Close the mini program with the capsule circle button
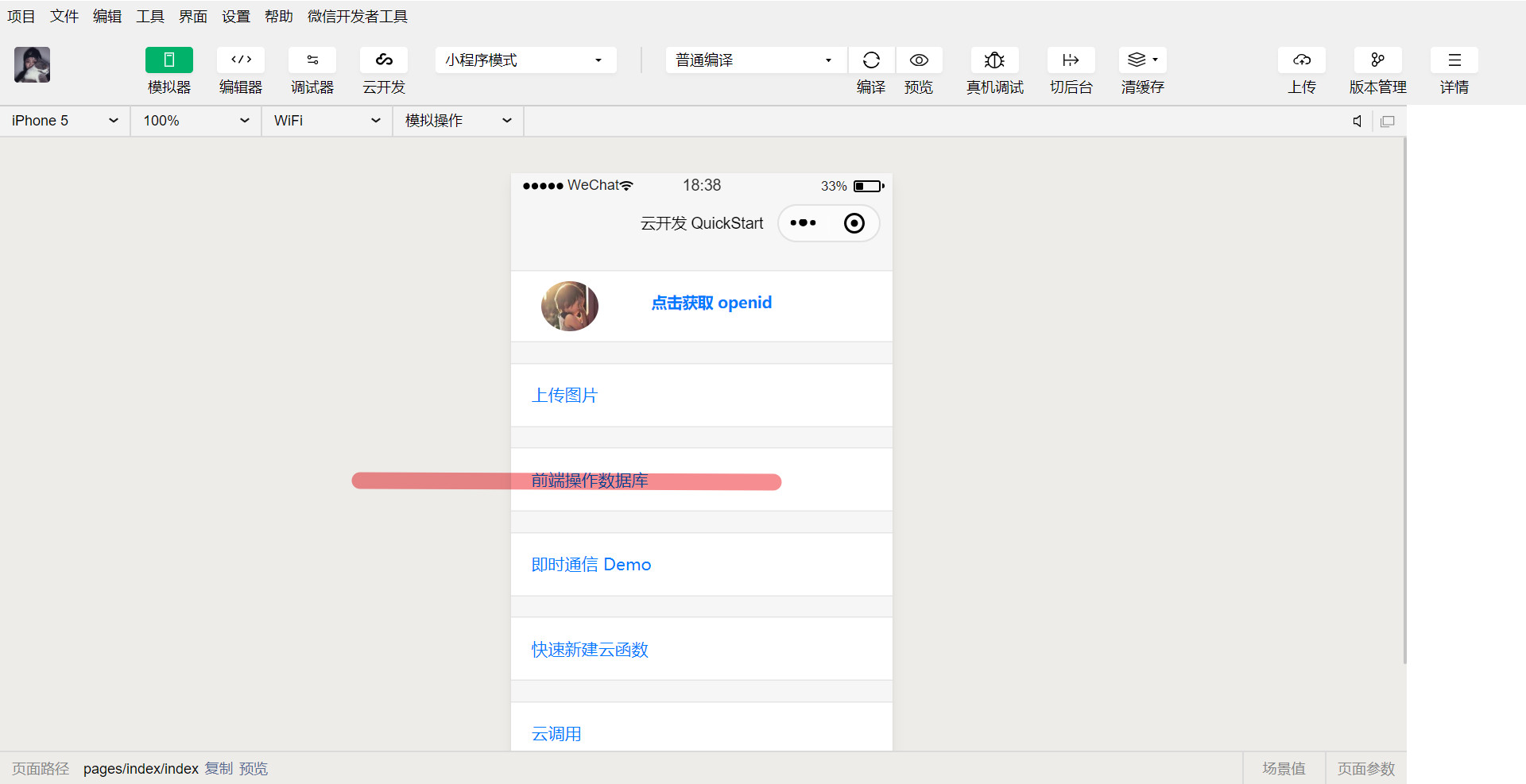The image size is (1526, 784). point(854,223)
